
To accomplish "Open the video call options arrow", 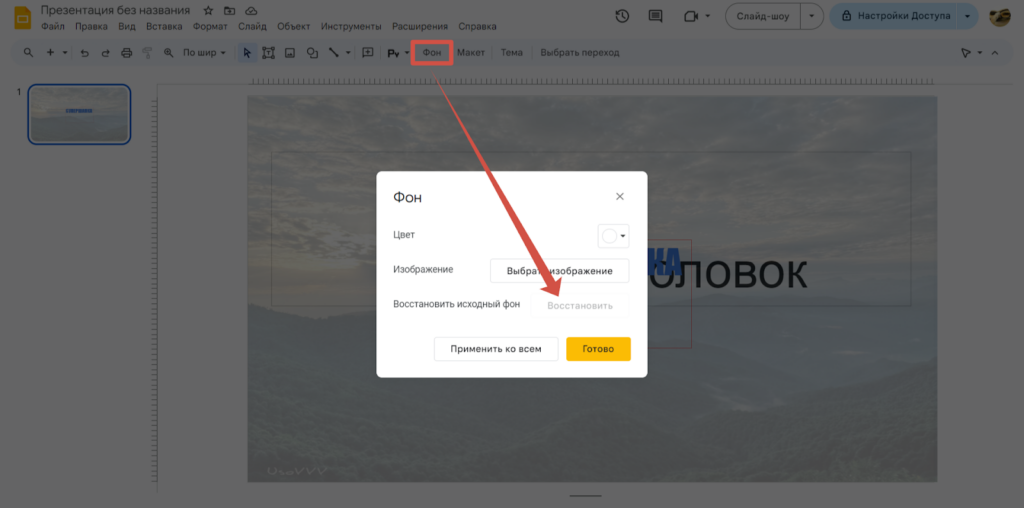I will click(708, 16).
